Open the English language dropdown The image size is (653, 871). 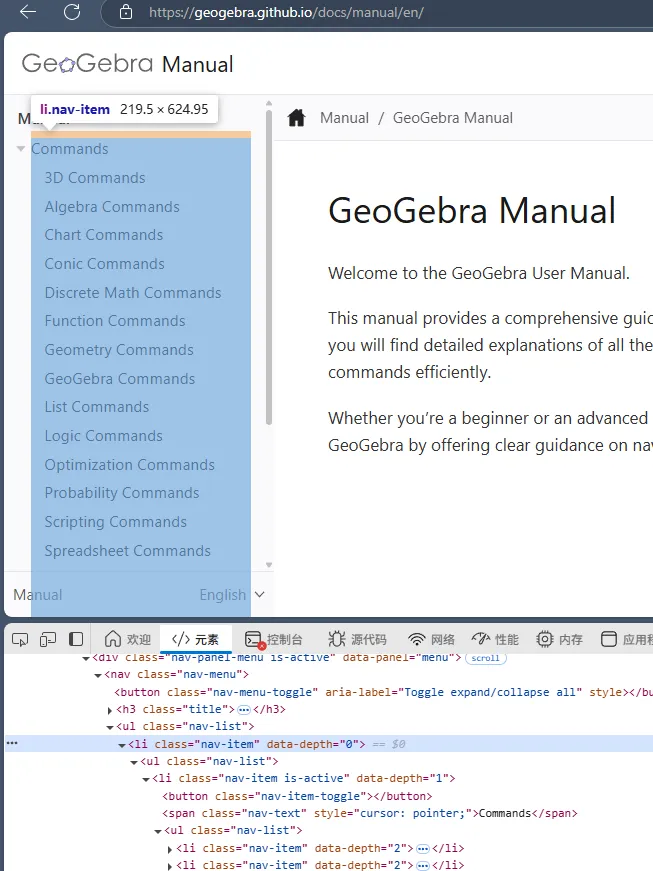[232, 595]
